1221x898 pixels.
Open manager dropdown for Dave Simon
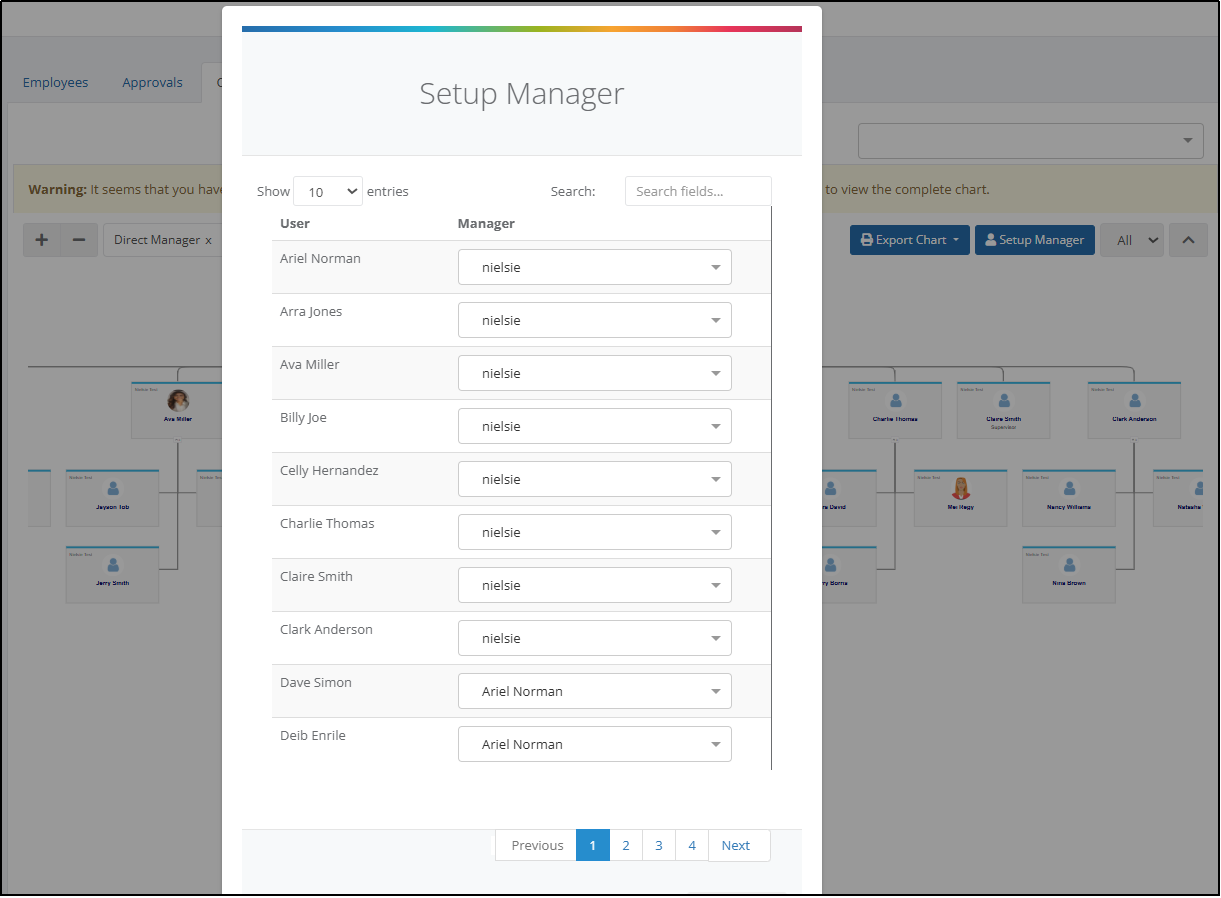coord(595,691)
